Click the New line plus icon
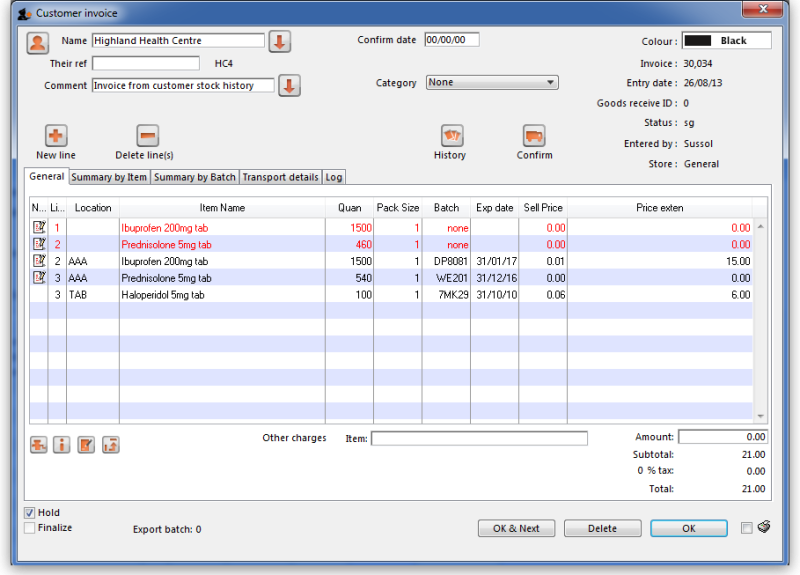Screen dimensions: 800x575 click(56, 136)
